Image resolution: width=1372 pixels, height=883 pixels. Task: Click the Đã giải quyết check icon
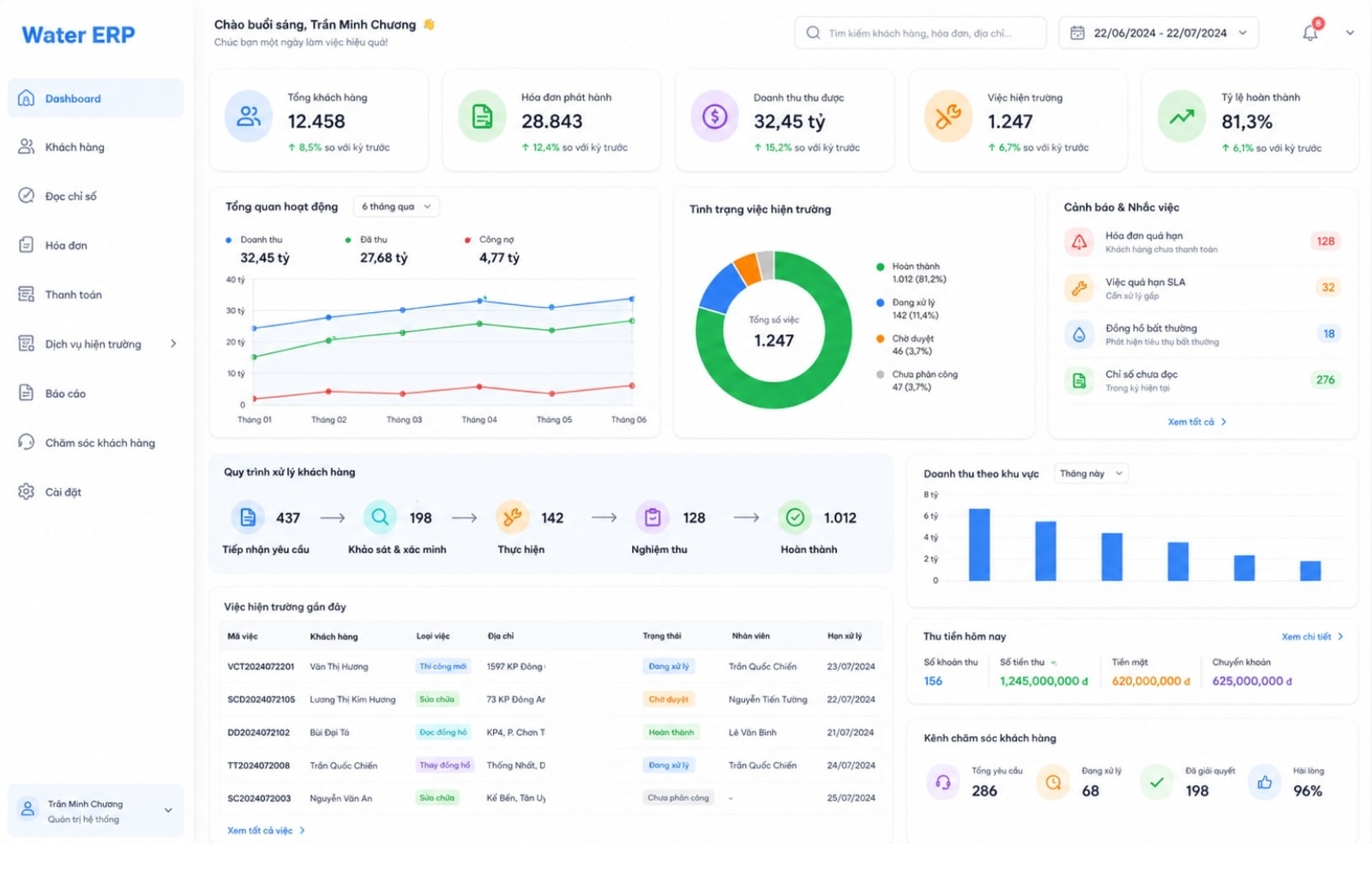(x=1157, y=782)
